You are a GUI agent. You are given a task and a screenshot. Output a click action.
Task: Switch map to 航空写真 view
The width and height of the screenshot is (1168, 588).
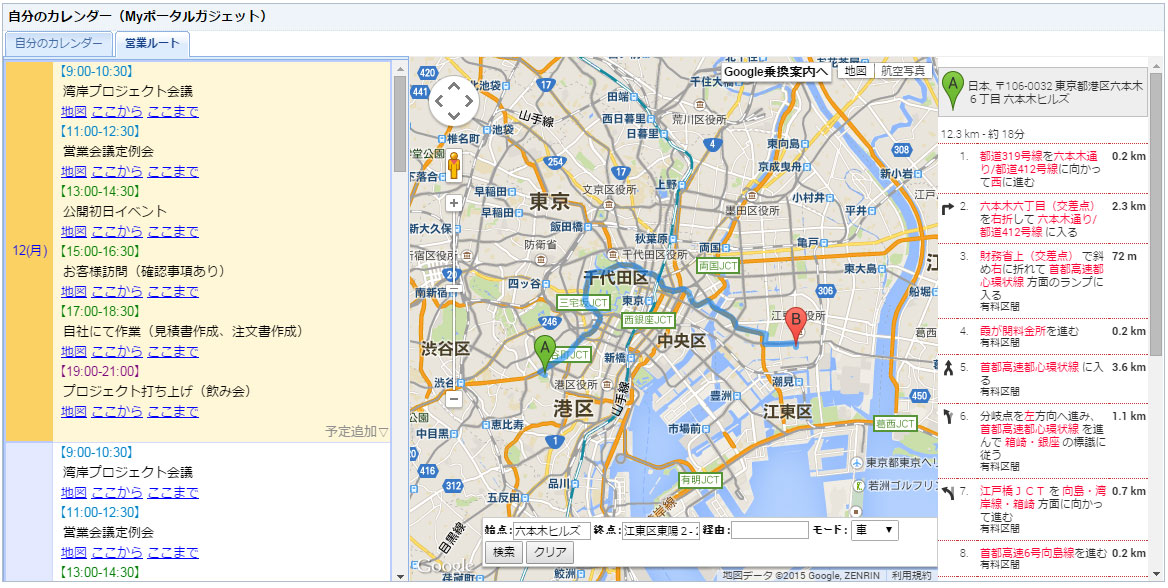point(902,71)
